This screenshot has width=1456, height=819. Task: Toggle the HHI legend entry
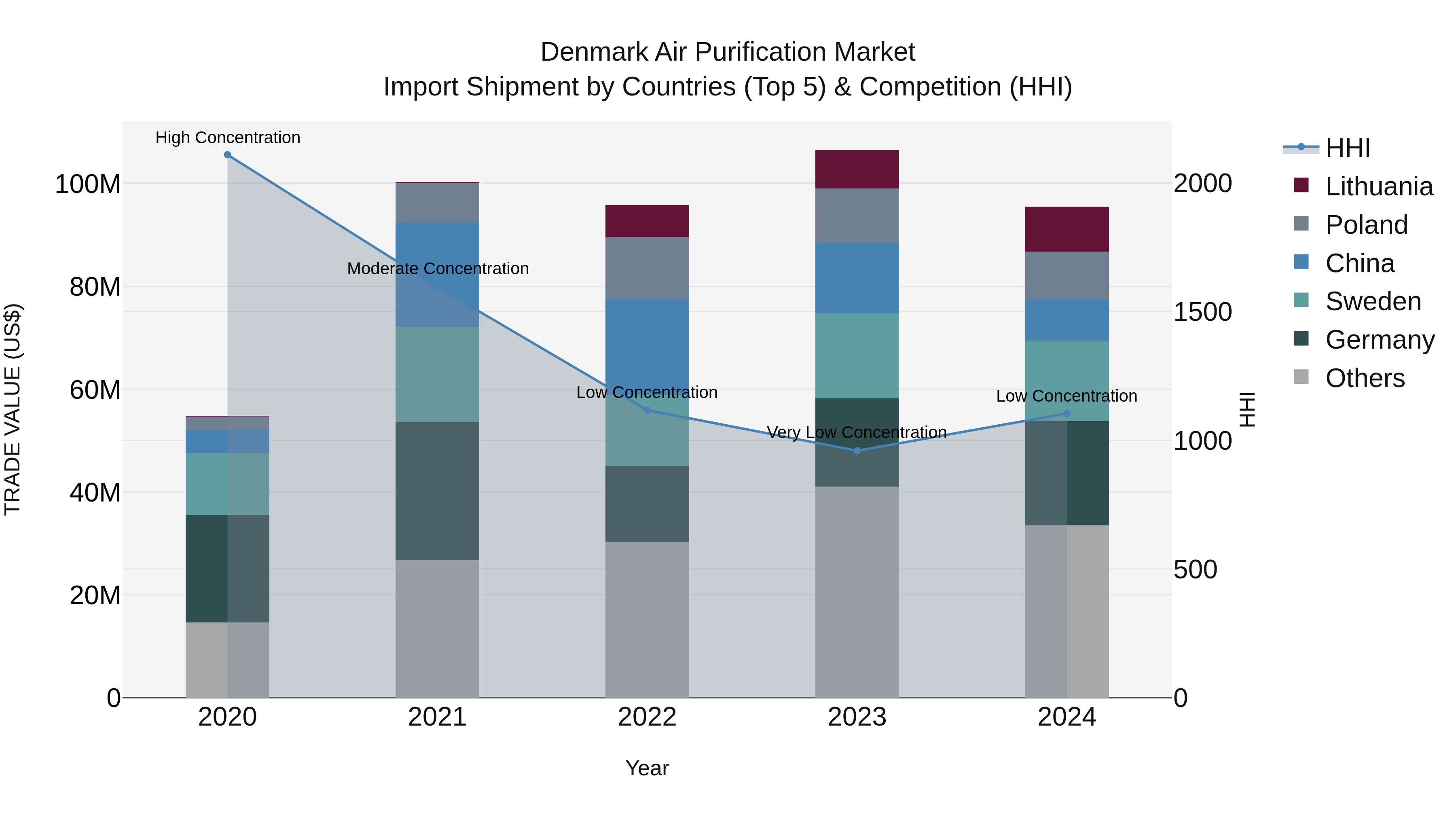1327,148
